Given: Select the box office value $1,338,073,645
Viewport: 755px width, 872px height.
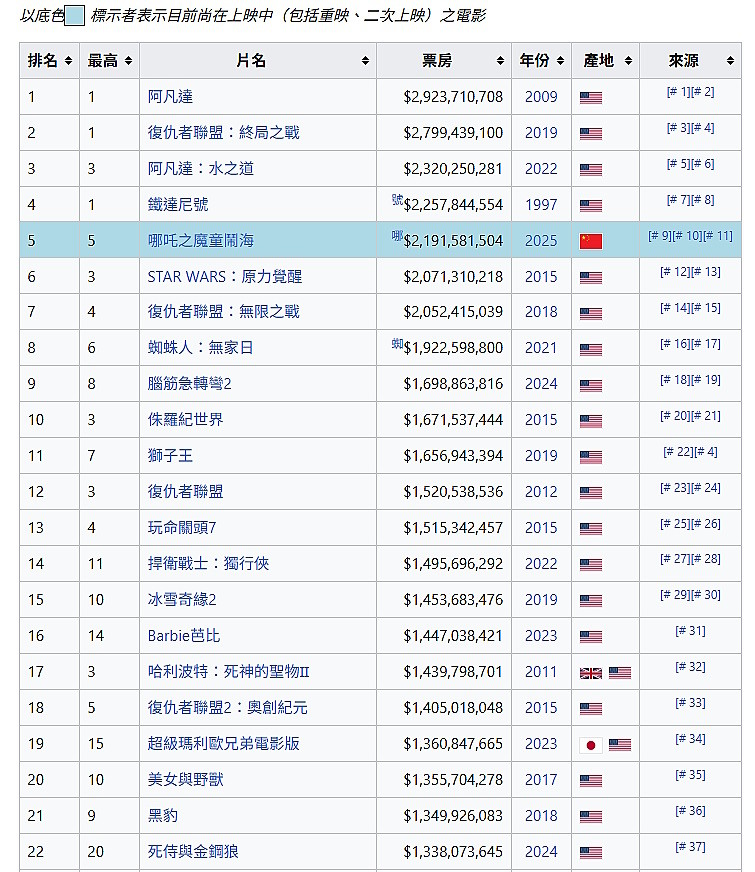Looking at the screenshot, I should (x=453, y=851).
